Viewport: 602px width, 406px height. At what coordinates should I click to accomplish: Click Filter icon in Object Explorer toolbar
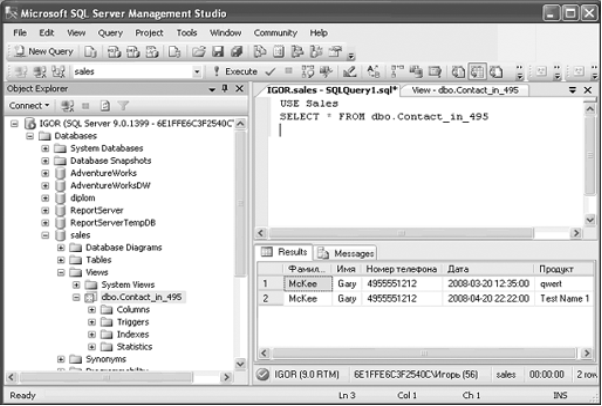tap(123, 106)
